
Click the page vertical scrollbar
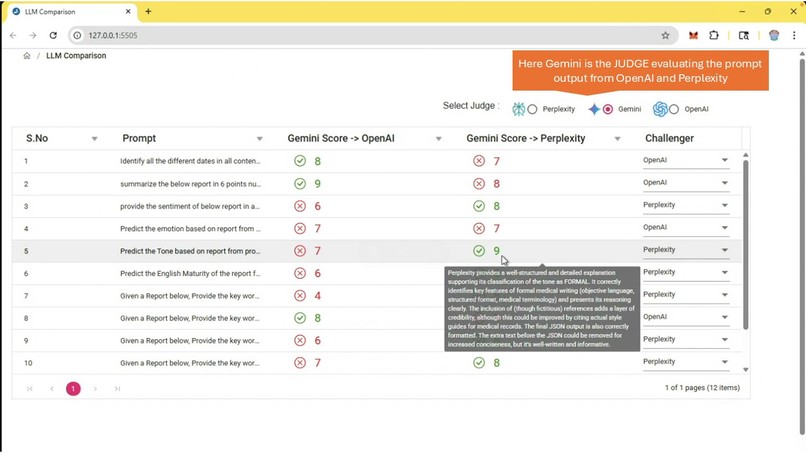(802, 247)
